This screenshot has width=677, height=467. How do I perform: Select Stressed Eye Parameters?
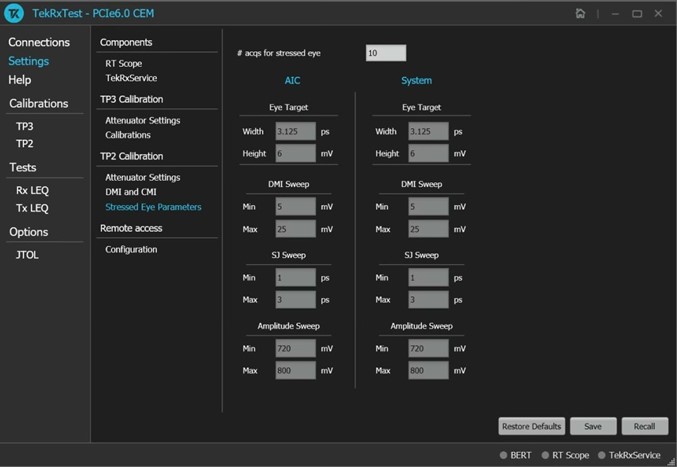click(153, 207)
